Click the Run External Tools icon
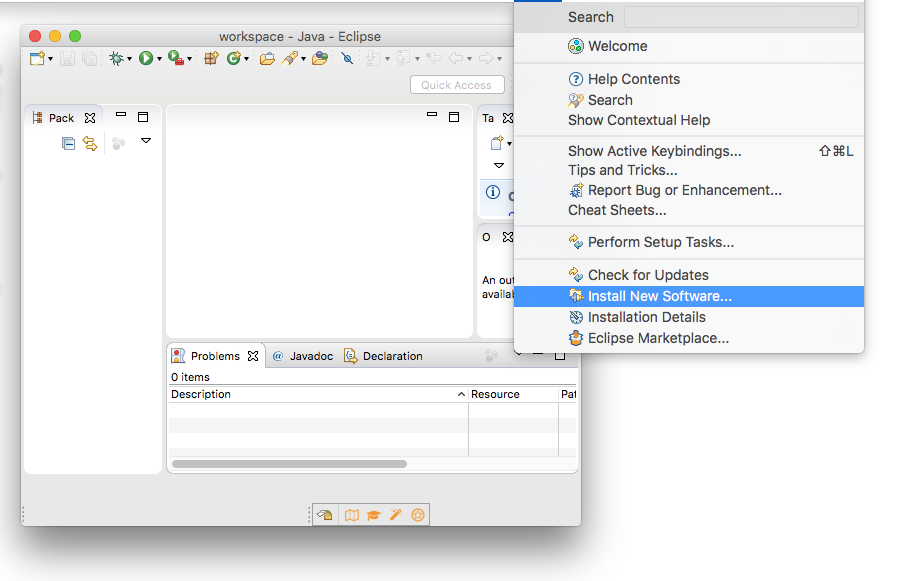Viewport: 900px width, 581px height. (x=176, y=58)
